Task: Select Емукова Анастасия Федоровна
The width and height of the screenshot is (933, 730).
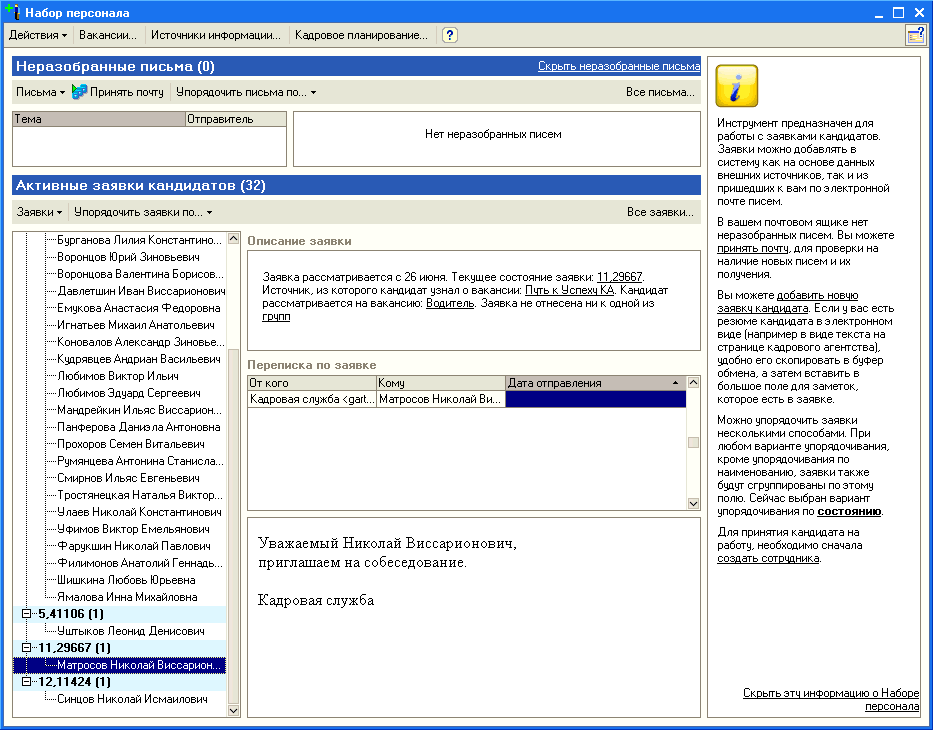Action: 139,308
